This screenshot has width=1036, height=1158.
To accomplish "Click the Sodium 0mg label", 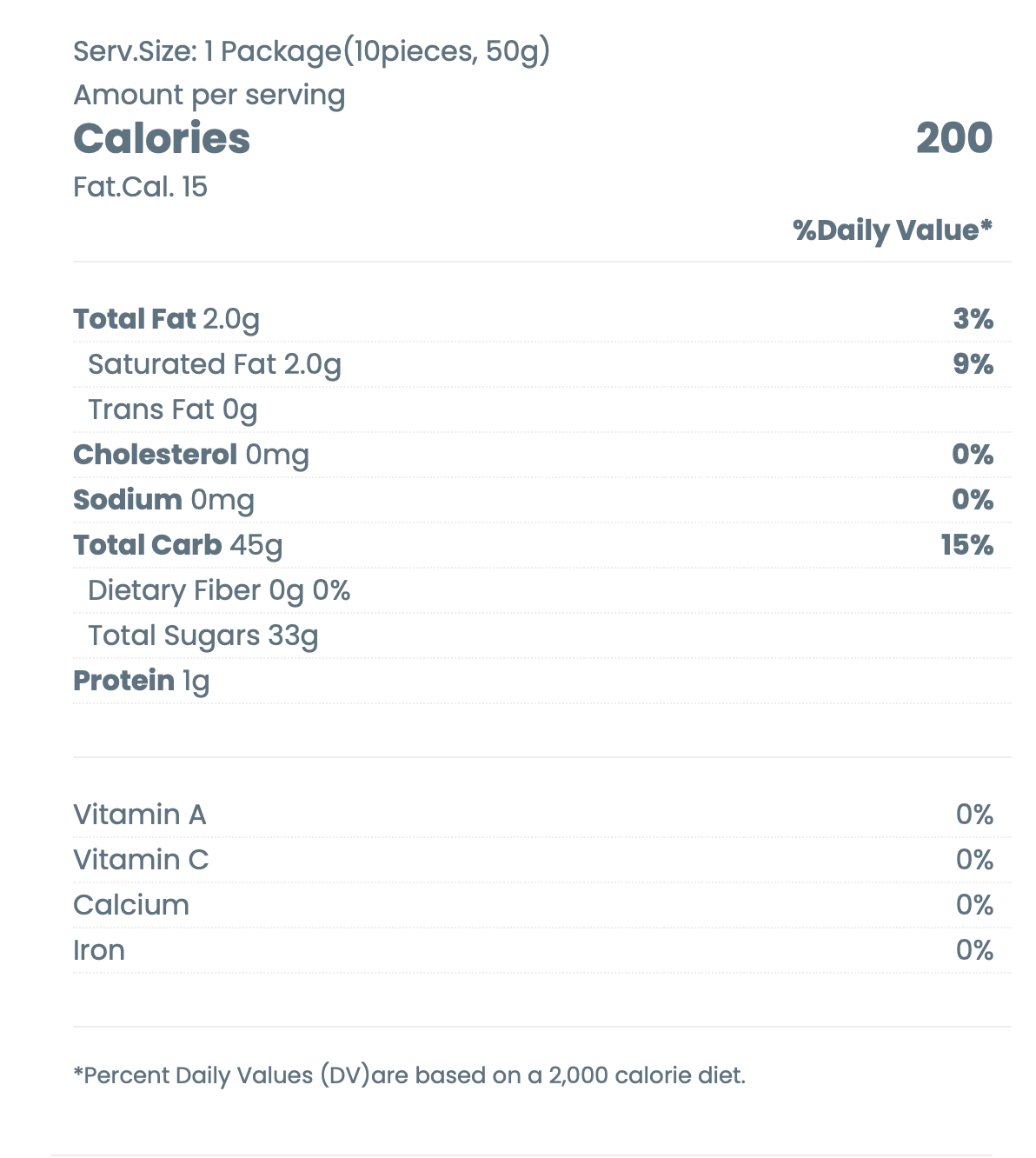I will click(x=163, y=500).
